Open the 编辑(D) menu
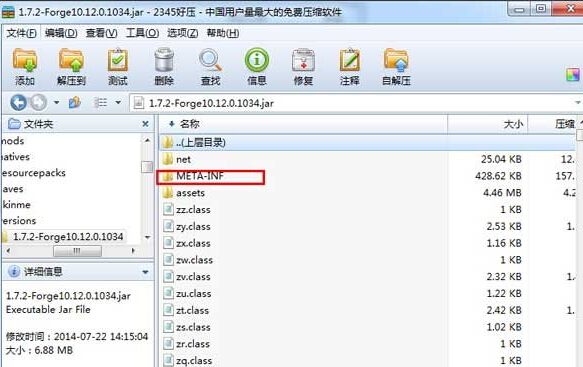Viewport: 583px width, 367px height. (x=61, y=33)
